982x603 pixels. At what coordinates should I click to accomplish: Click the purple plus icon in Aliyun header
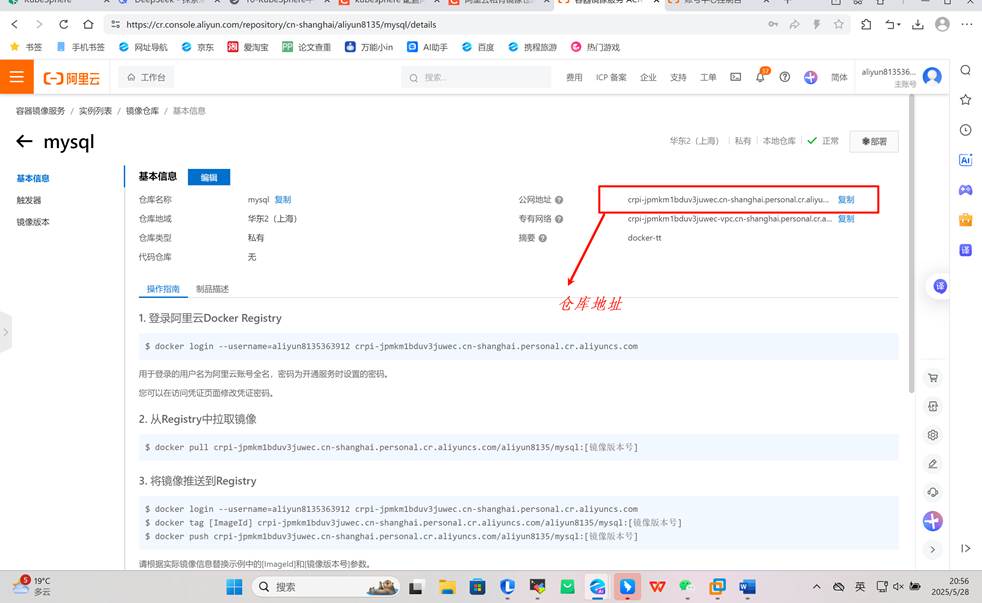coord(810,77)
